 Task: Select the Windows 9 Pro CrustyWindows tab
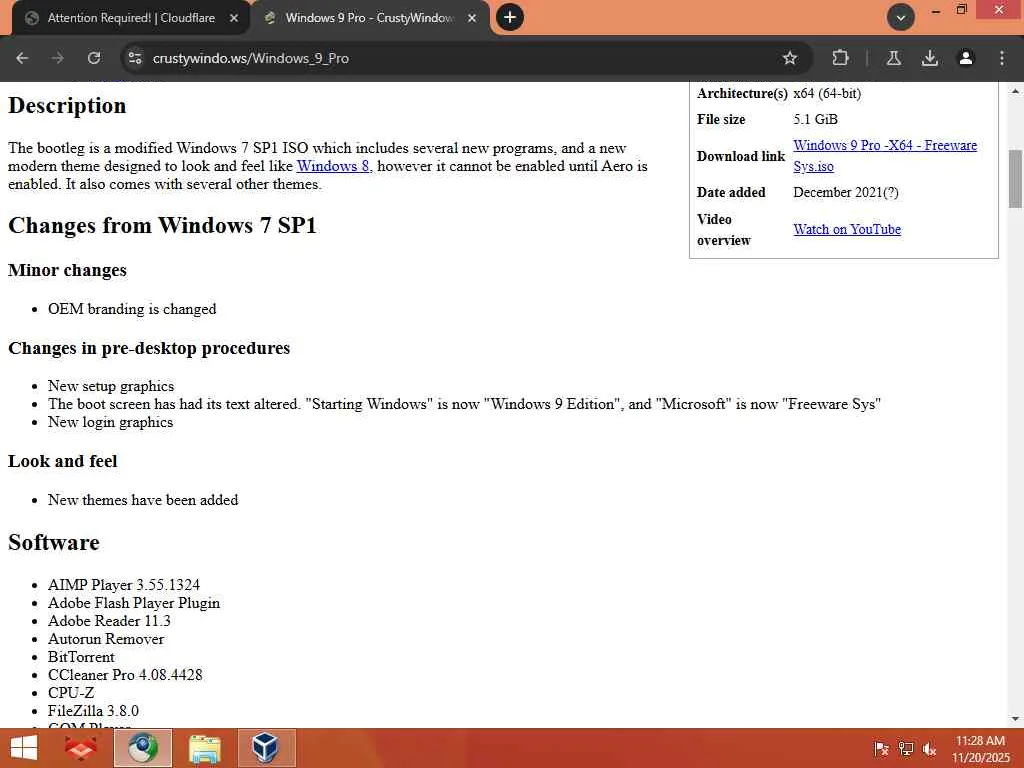click(x=369, y=18)
